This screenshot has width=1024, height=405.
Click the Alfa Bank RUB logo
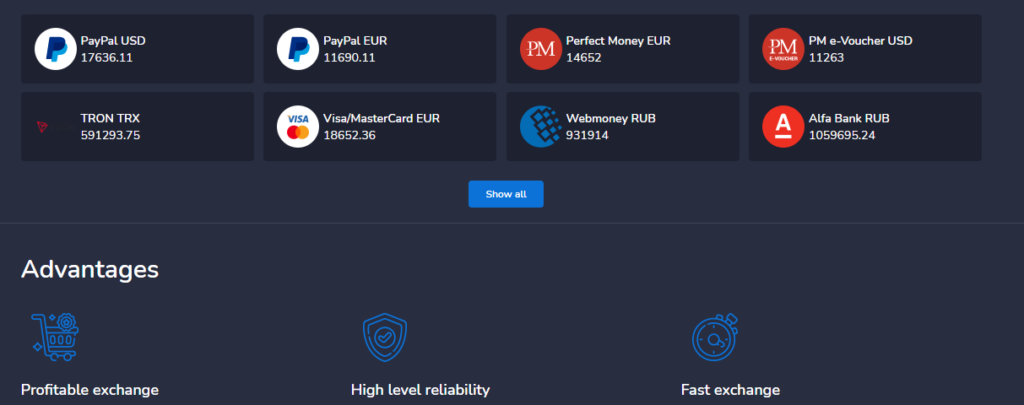pyautogui.click(x=783, y=127)
